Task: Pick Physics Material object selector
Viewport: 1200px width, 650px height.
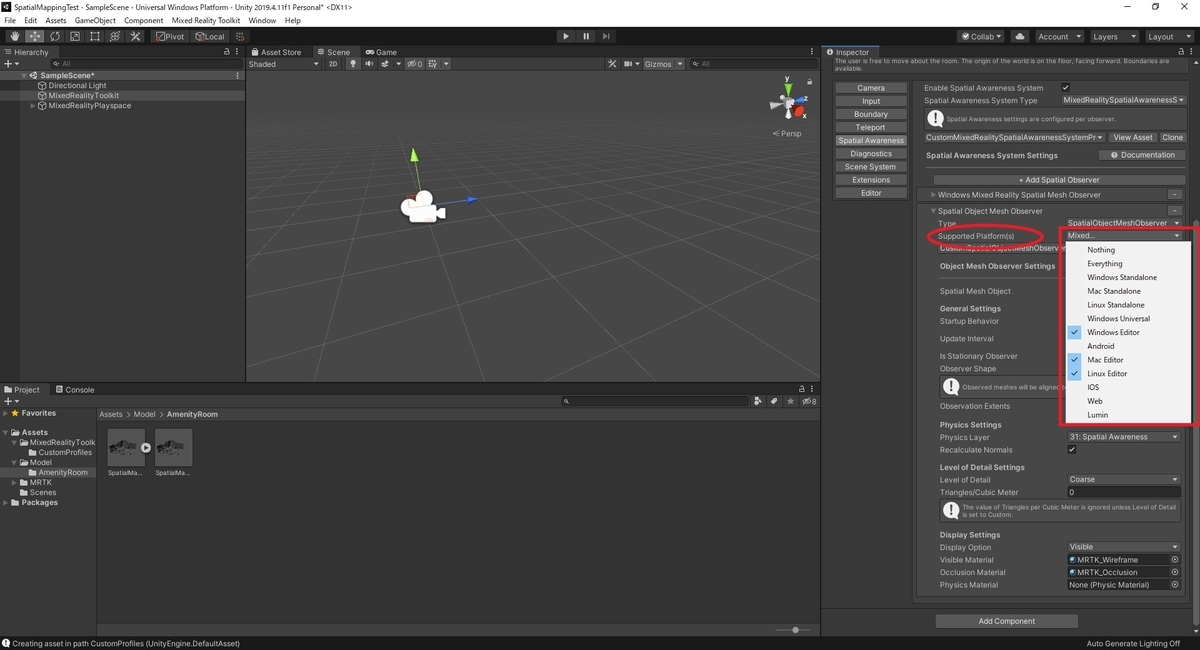Action: tap(1175, 585)
